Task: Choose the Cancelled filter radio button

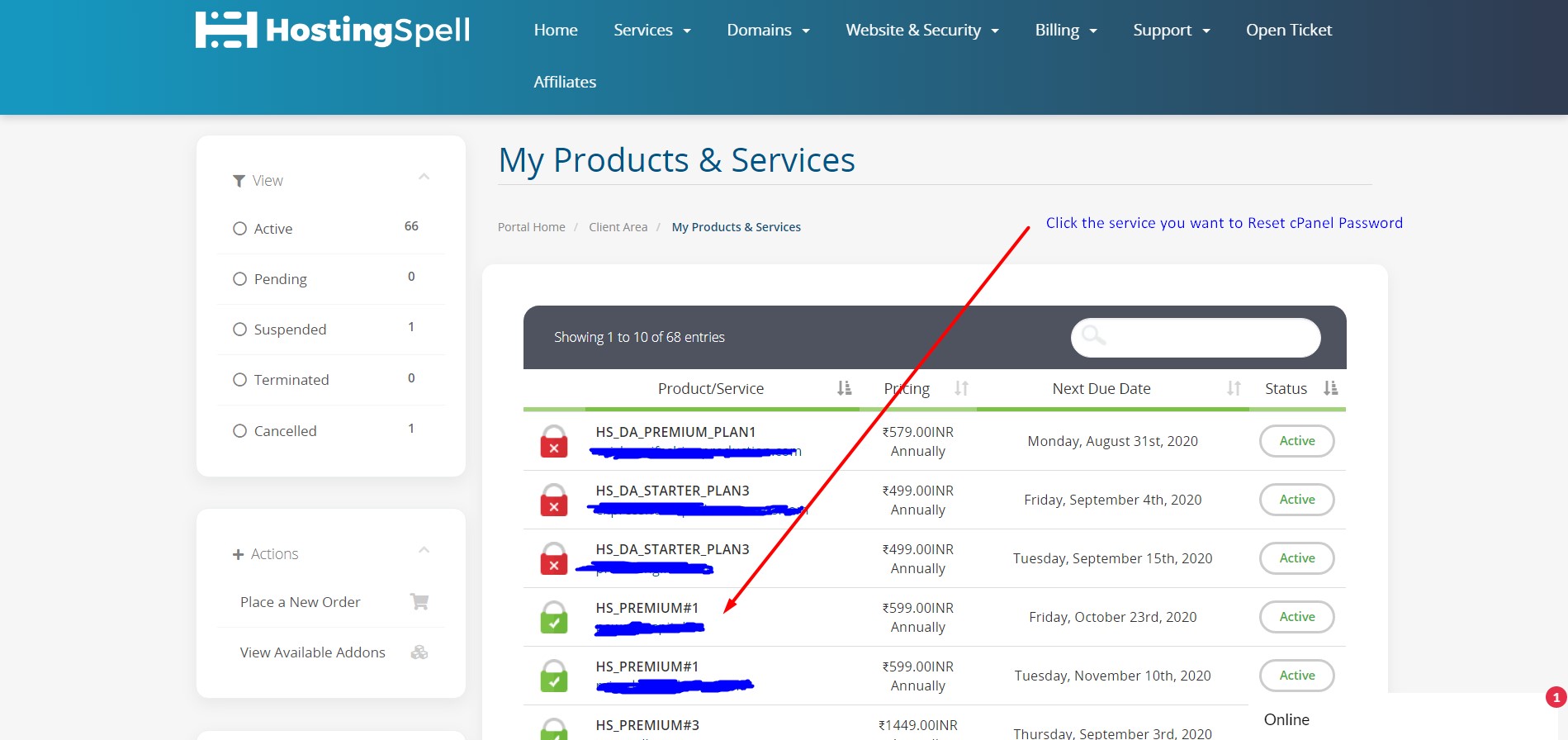Action: coord(240,431)
